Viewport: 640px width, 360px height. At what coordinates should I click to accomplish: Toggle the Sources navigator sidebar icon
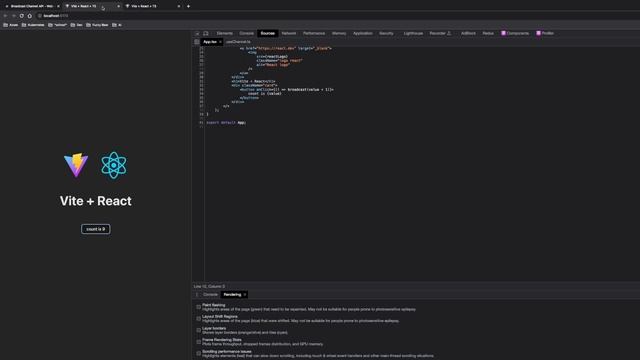click(x=197, y=42)
